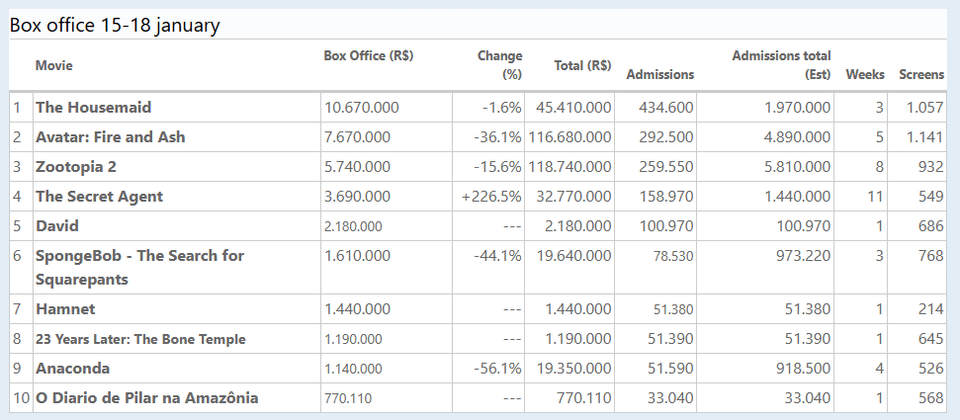960x420 pixels.
Task: Open O Diario de Pilar na Amazônia
Action: (x=147, y=398)
